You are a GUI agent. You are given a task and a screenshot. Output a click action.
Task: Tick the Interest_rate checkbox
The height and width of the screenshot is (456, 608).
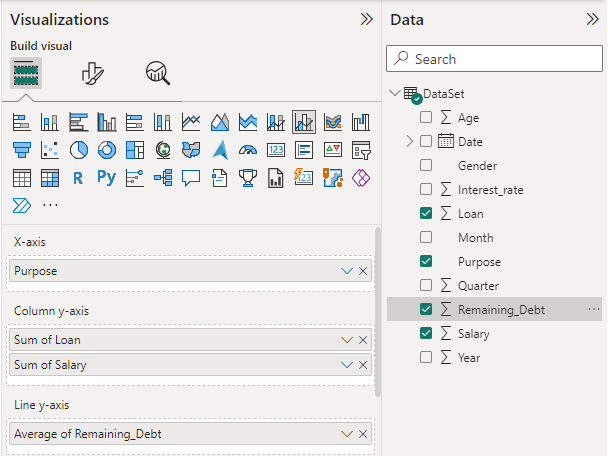pos(427,189)
